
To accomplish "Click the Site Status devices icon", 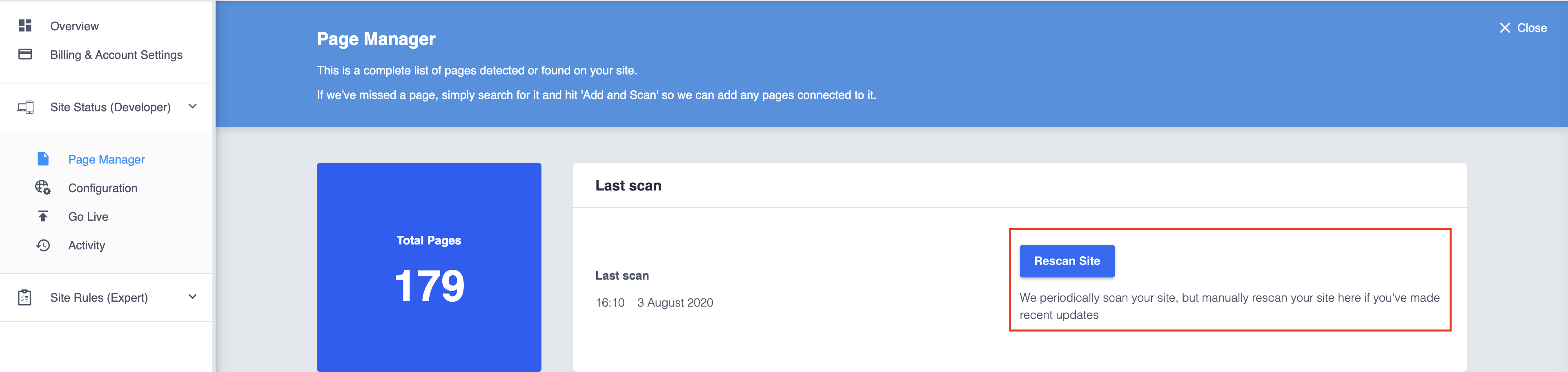I will click(x=25, y=108).
